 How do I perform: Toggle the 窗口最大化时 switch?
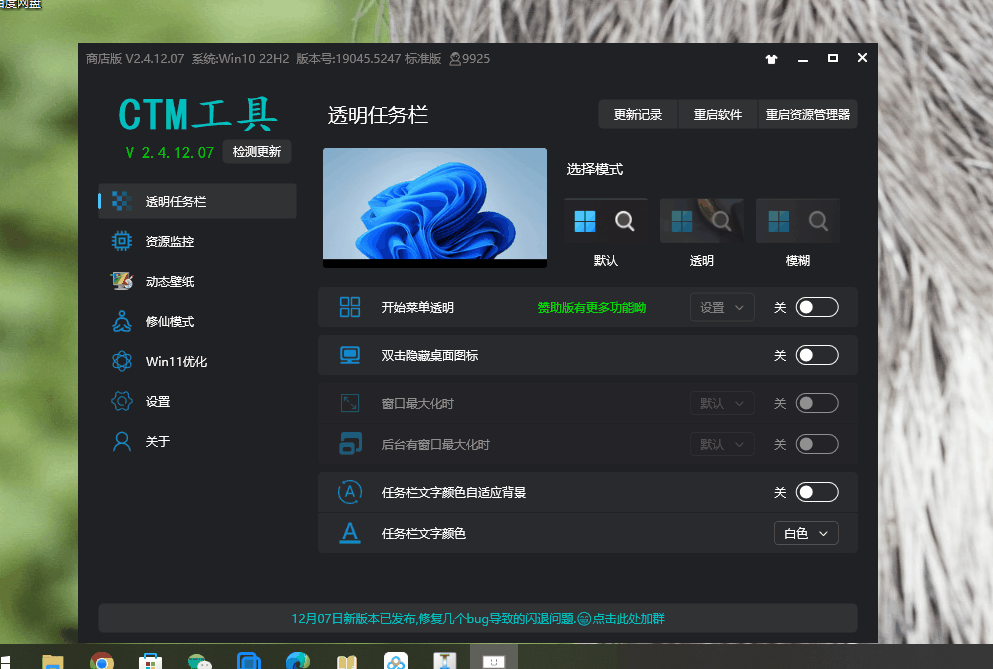817,403
